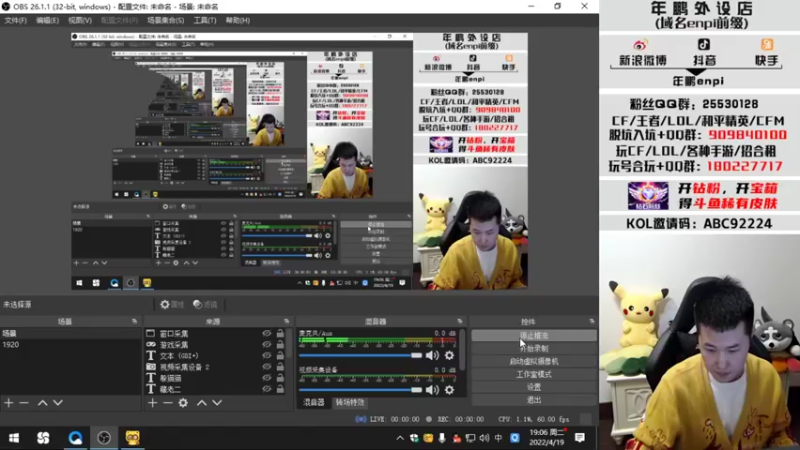
Task: Add a new scene with the plus icon
Action: [9, 403]
